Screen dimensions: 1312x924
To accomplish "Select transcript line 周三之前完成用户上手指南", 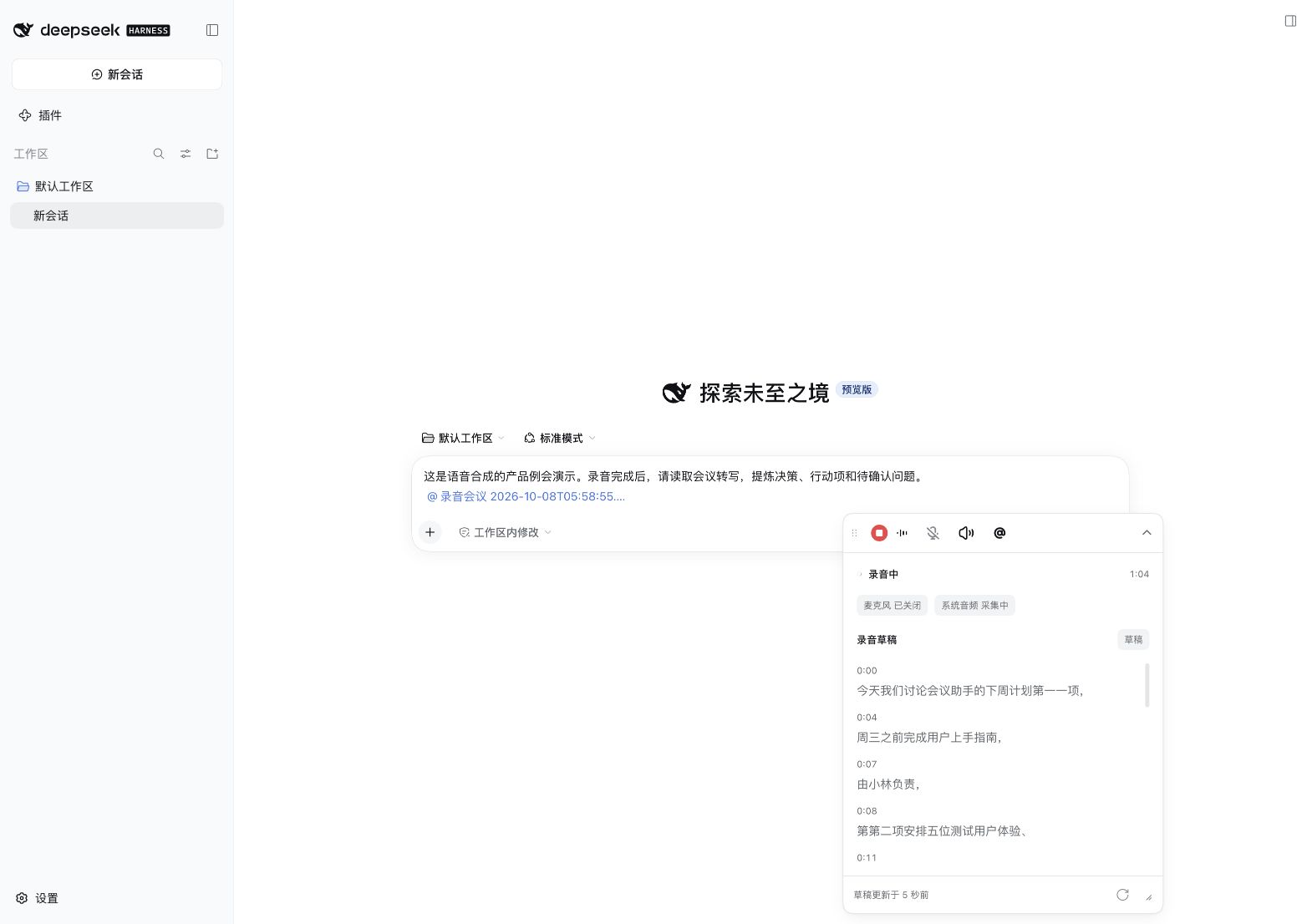I will [929, 738].
